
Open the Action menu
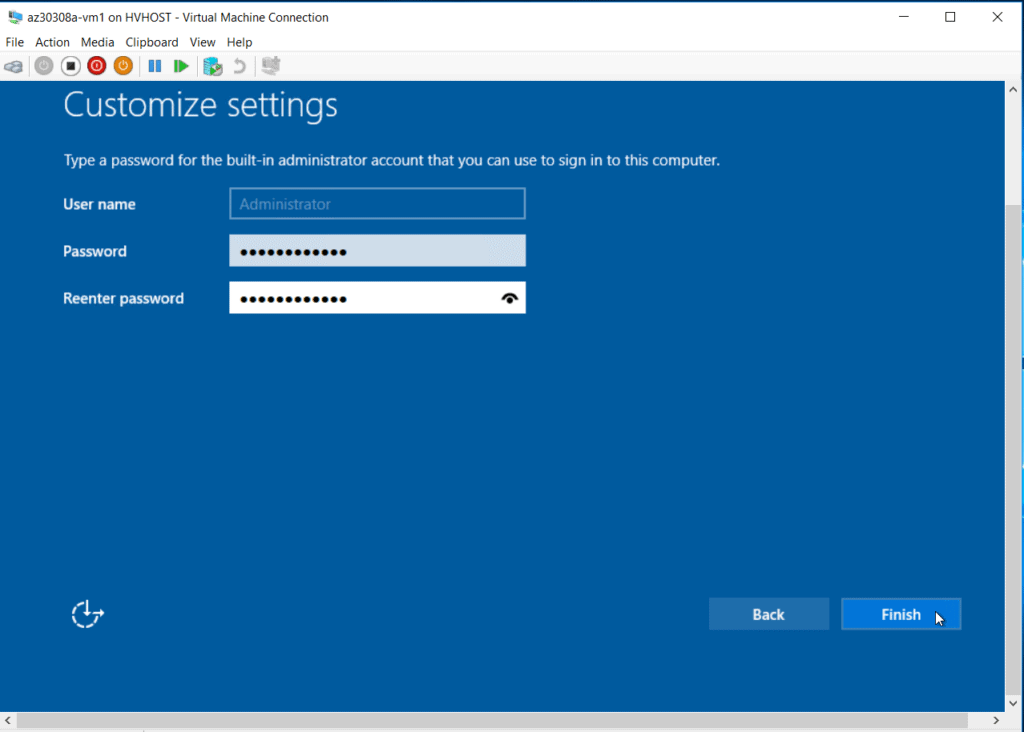point(52,42)
